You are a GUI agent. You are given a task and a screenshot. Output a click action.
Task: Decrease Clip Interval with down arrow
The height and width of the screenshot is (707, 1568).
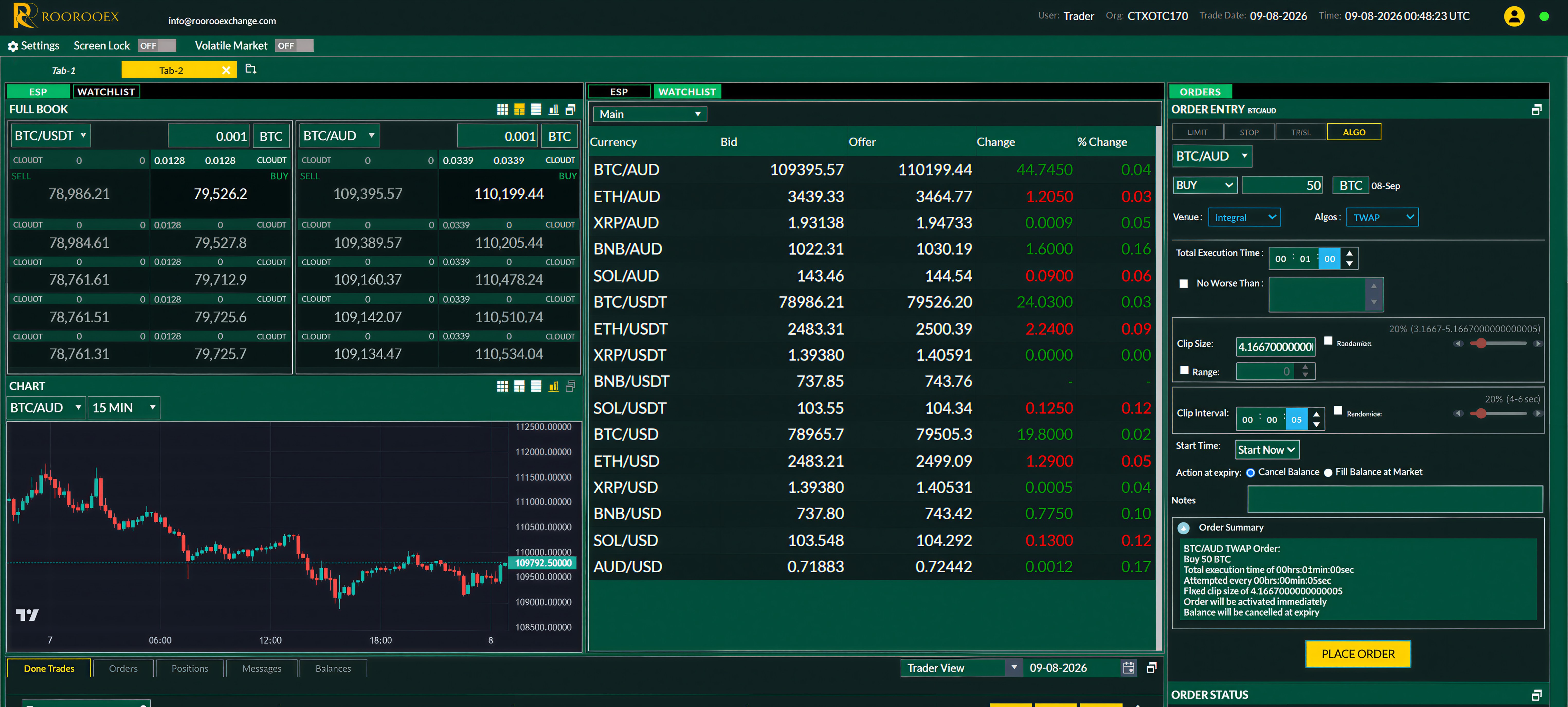pos(1316,425)
